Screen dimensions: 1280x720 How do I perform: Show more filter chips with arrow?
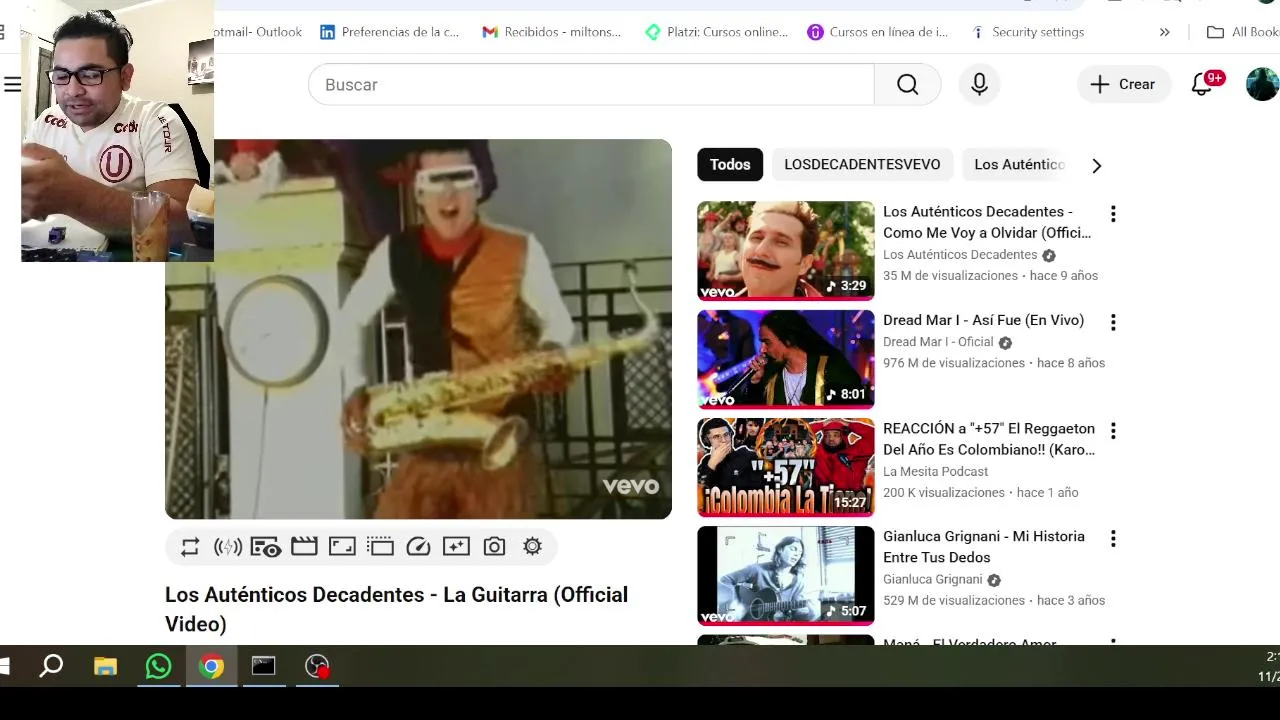point(1096,166)
